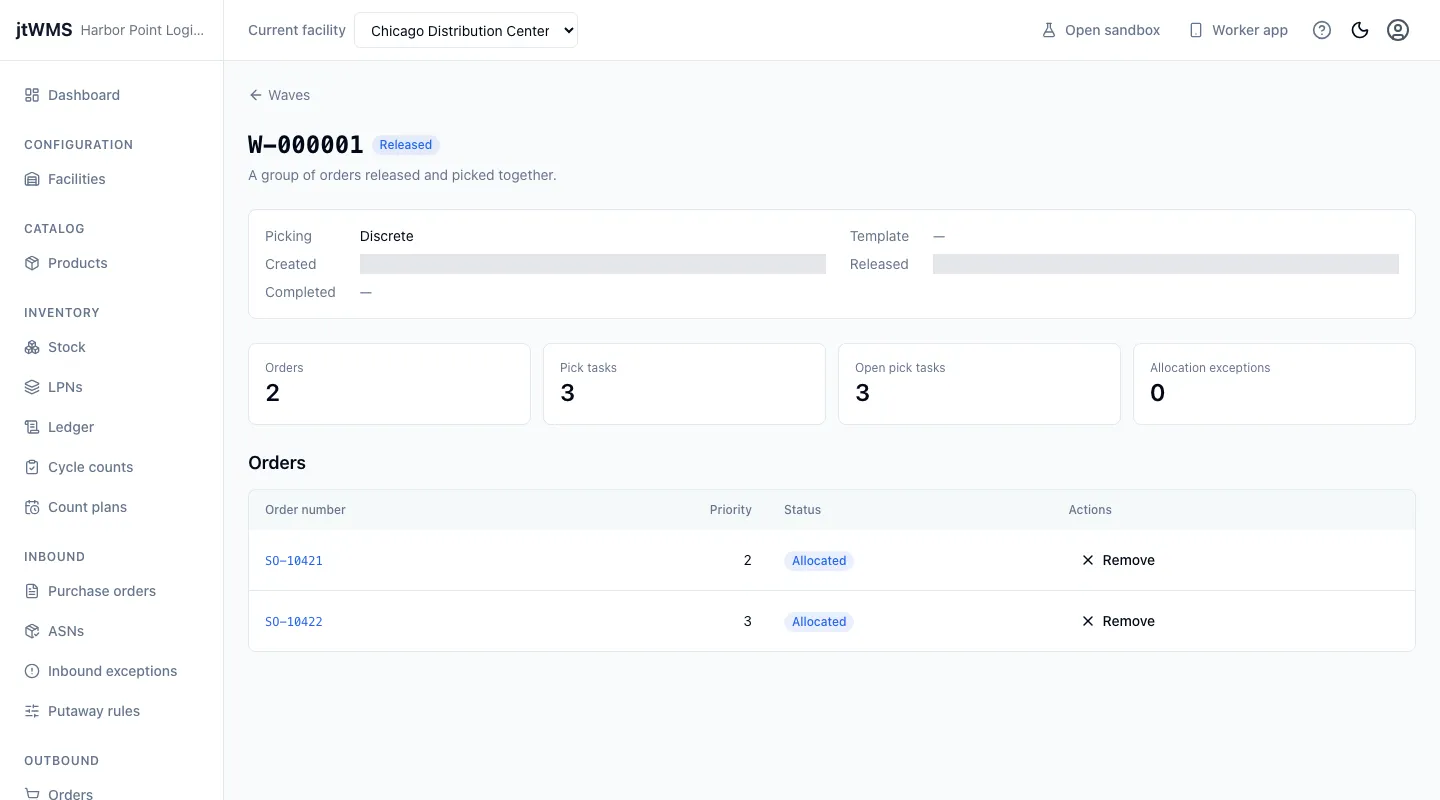
Task: Open Stock in the sidebar
Action: coord(111,347)
